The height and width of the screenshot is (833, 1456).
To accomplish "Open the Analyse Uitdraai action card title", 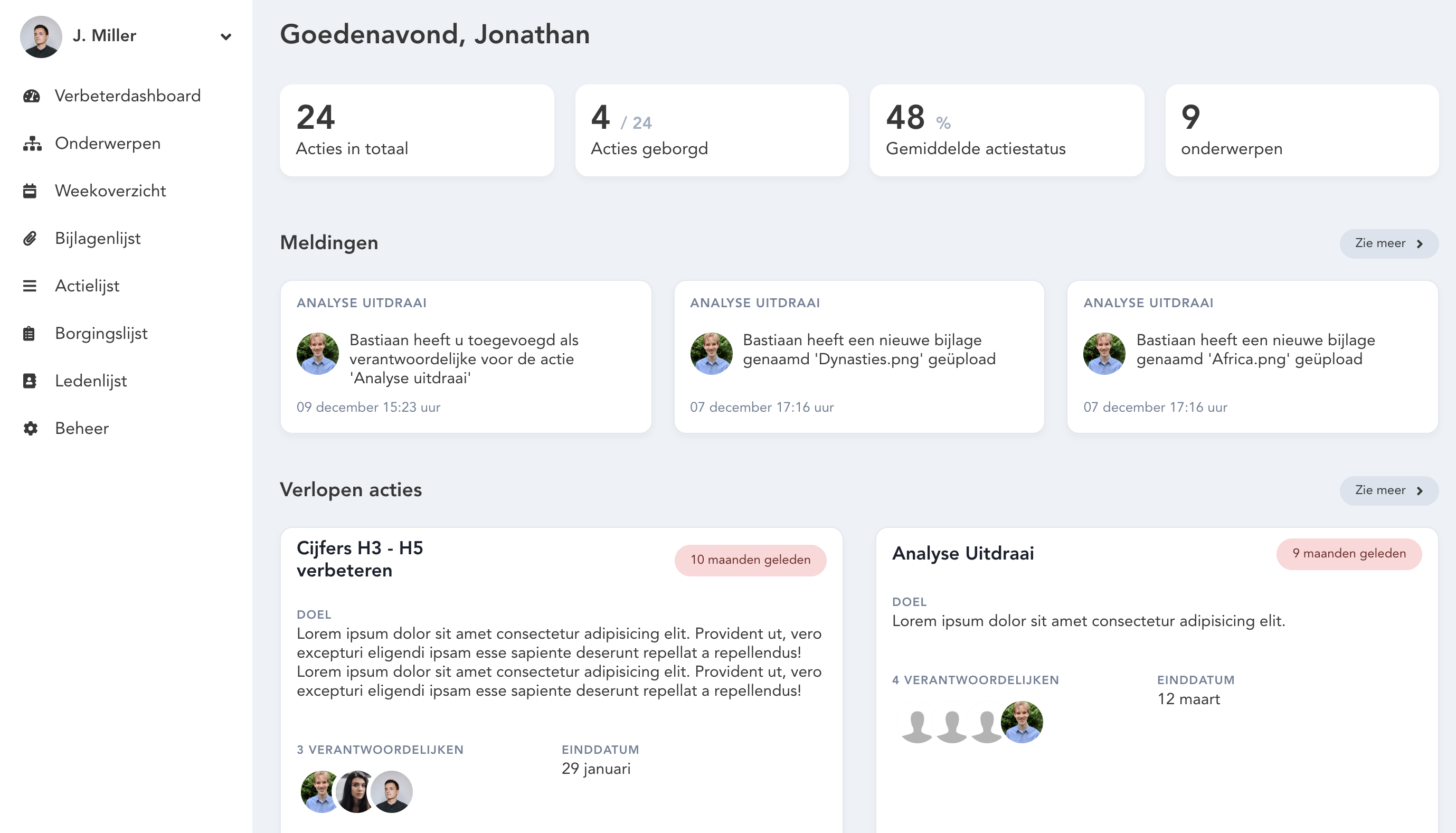I will pos(963,553).
